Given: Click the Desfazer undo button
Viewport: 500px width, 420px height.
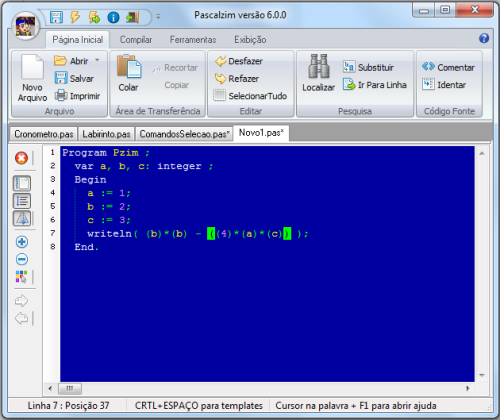Looking at the screenshot, I should (x=239, y=61).
